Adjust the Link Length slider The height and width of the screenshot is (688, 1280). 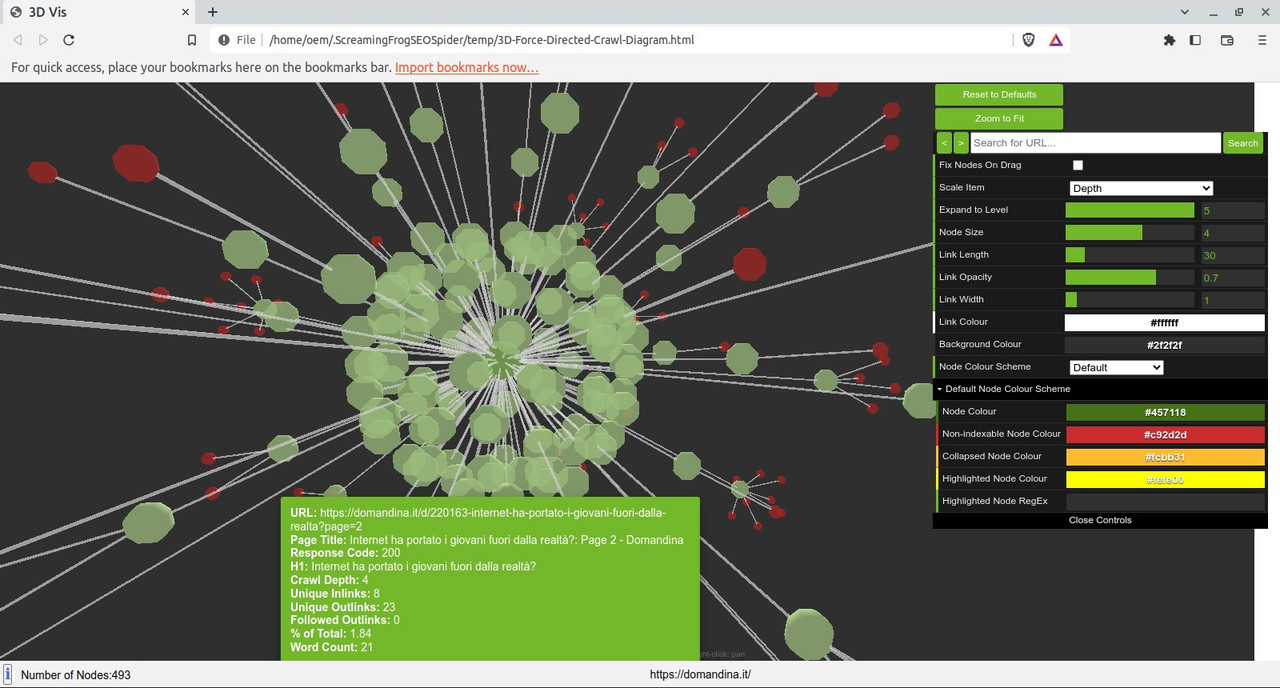(1130, 255)
